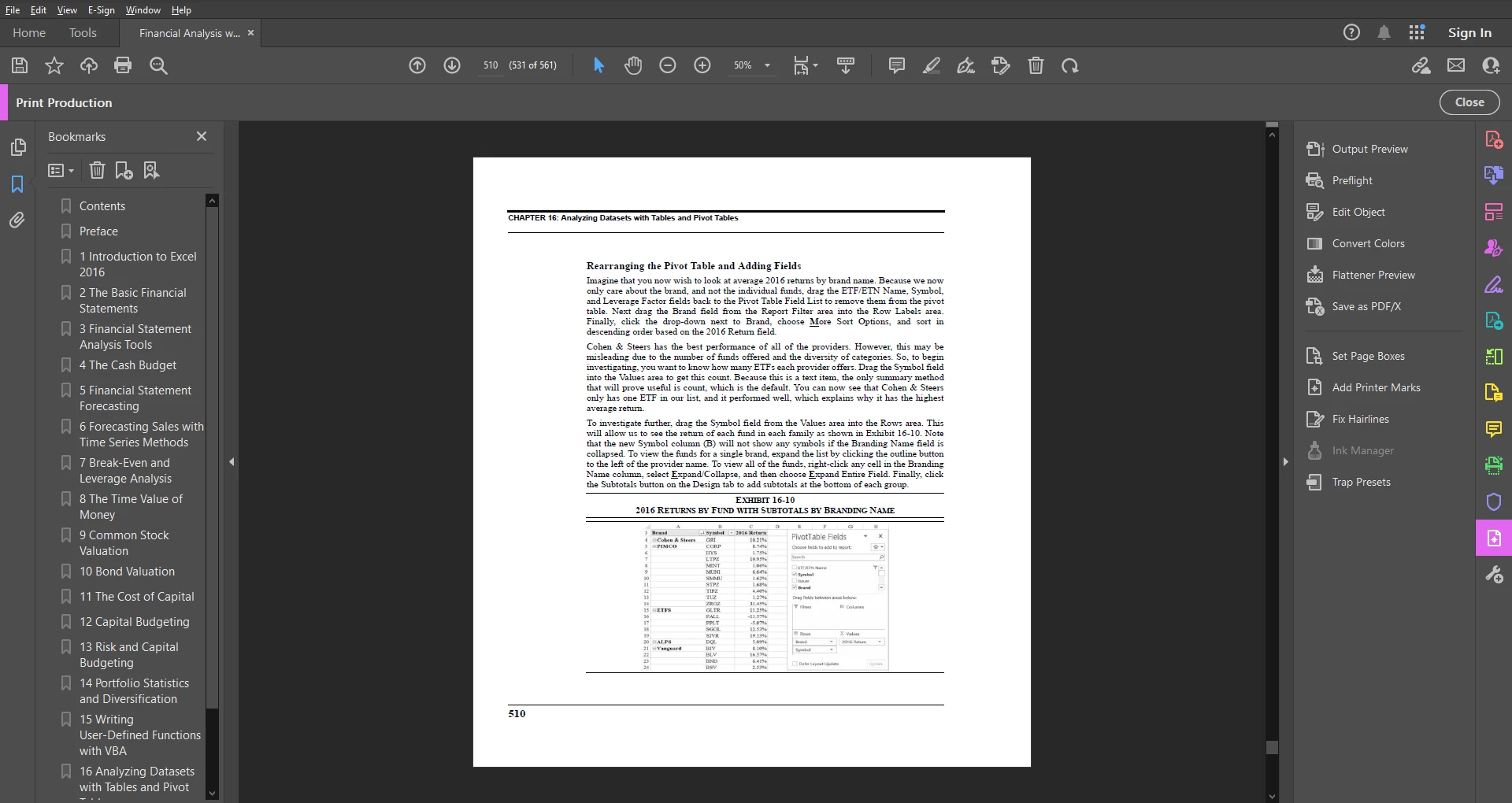This screenshot has width=1512, height=803.
Task: Click the bookmarks panel scroll-down arrow
Action: click(x=212, y=793)
